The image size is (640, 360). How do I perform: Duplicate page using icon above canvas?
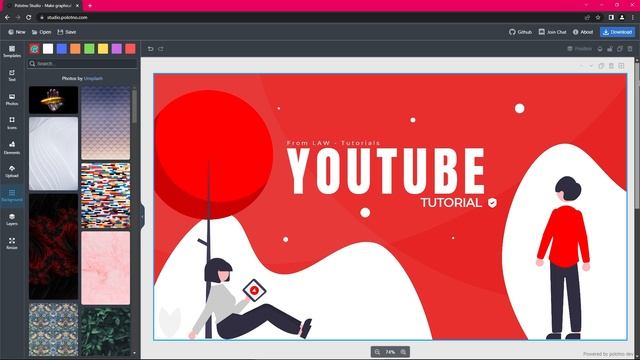pyautogui.click(x=601, y=66)
